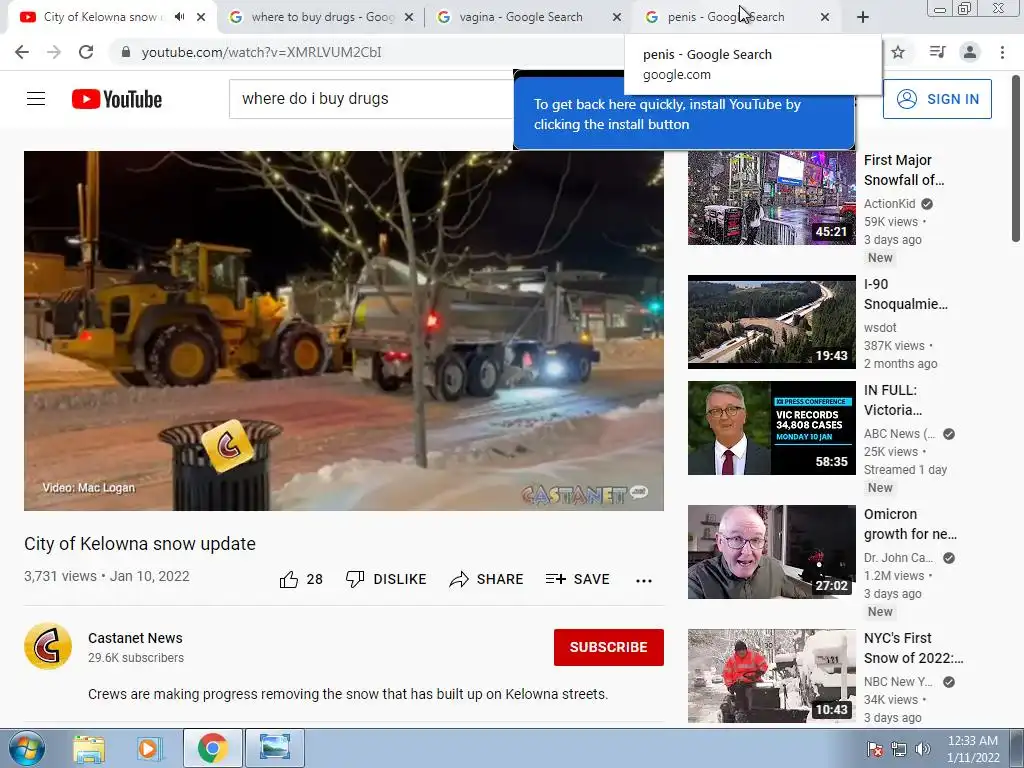Open I-90 Snoqualmie video thumbnail
The width and height of the screenshot is (1024, 768).
pyautogui.click(x=771, y=322)
